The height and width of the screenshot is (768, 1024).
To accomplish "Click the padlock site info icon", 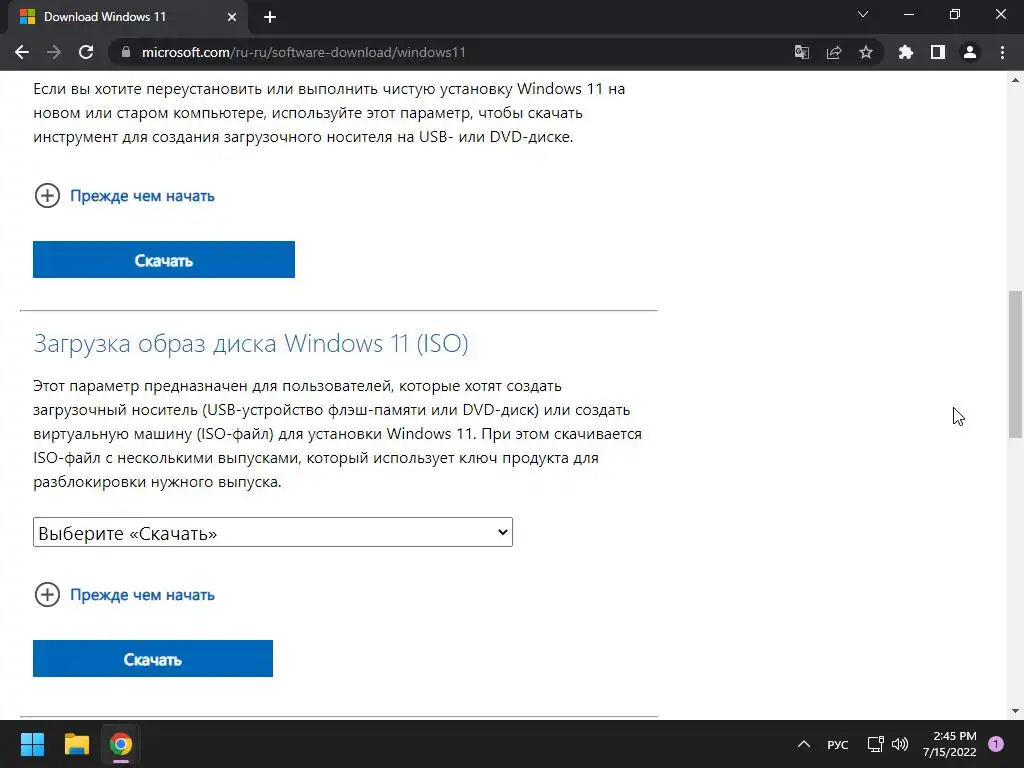I will [x=125, y=52].
